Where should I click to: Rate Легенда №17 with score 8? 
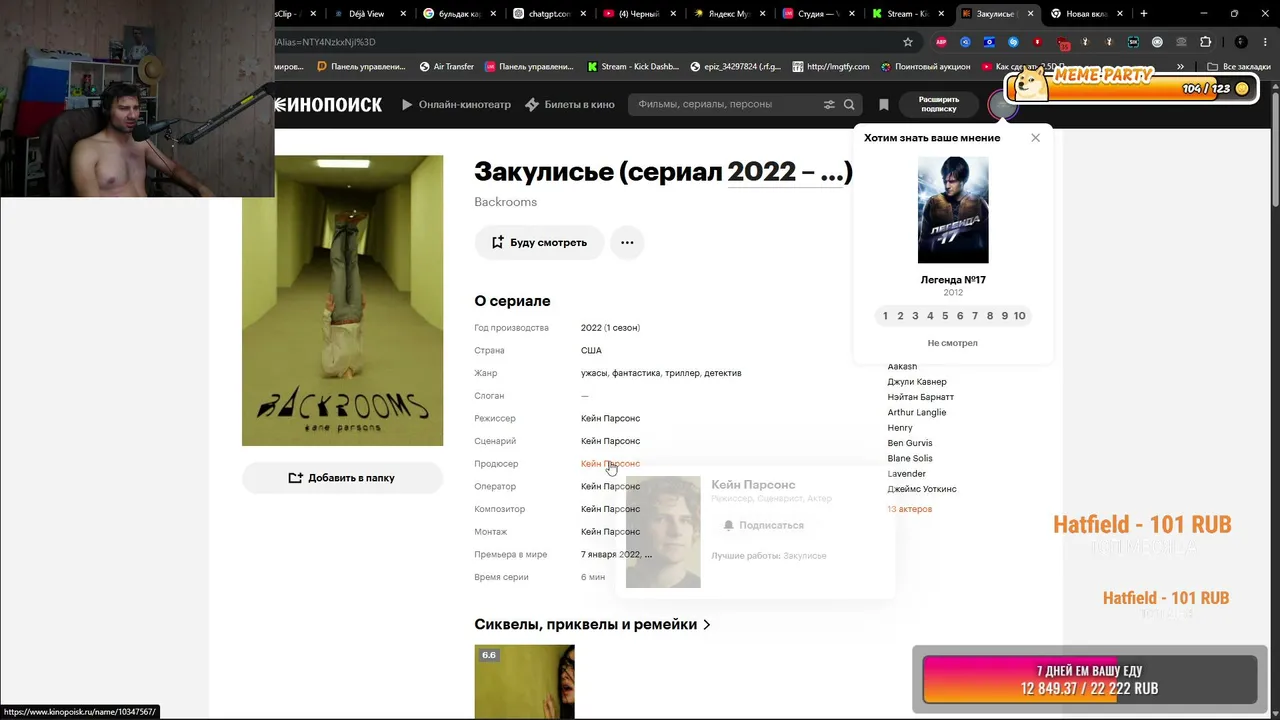click(990, 316)
